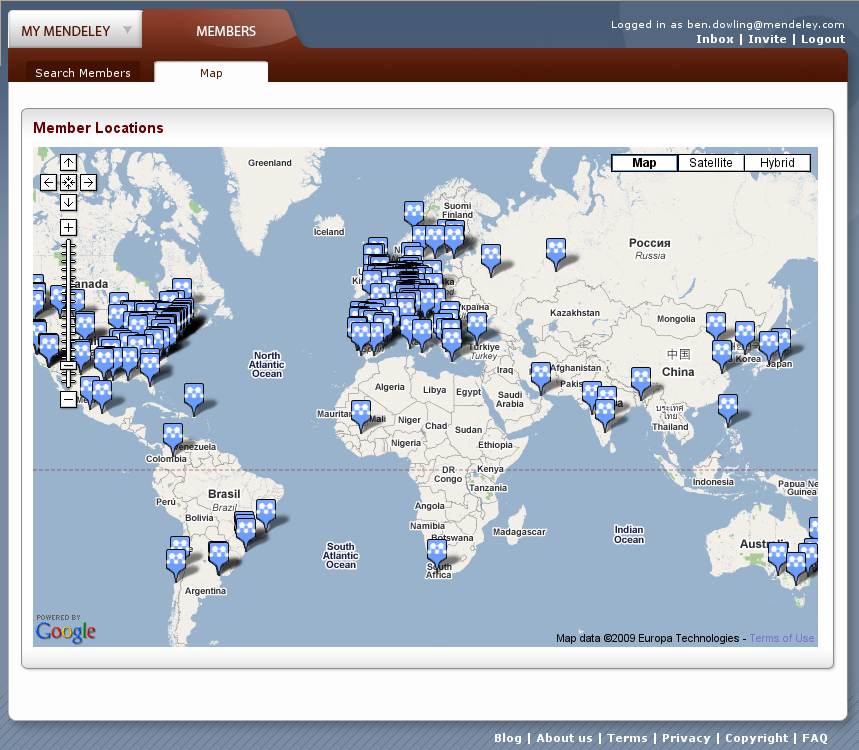Screen dimensions: 859x750
Task: Click the marker right of the Mongolia label
Action: [x=715, y=325]
